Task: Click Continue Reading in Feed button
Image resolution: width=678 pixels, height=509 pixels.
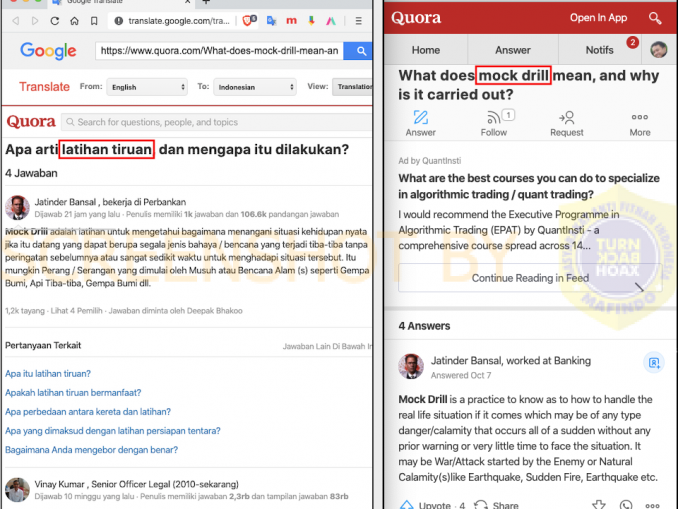Action: coord(530,278)
